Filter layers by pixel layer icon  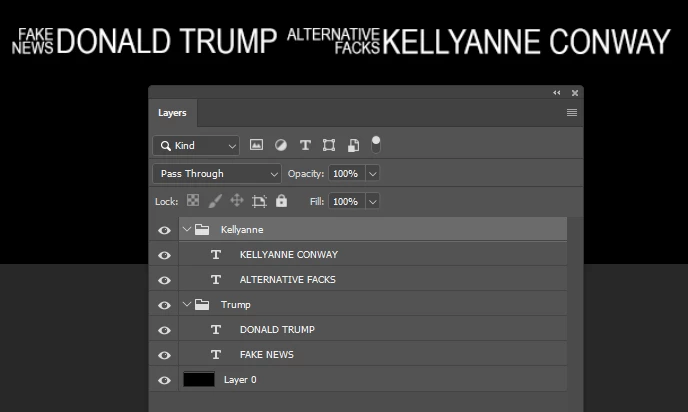256,145
